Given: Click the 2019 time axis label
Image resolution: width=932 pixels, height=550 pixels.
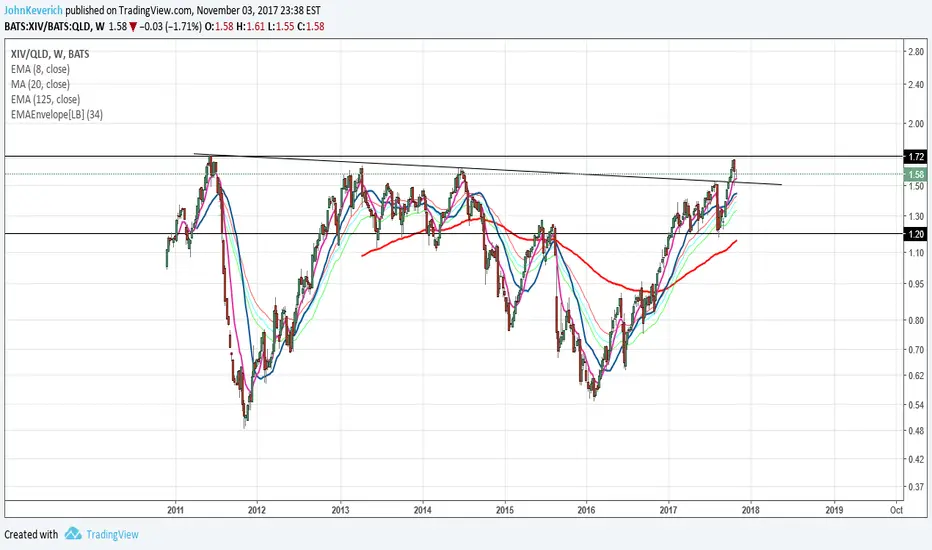Looking at the screenshot, I should pyautogui.click(x=834, y=510).
